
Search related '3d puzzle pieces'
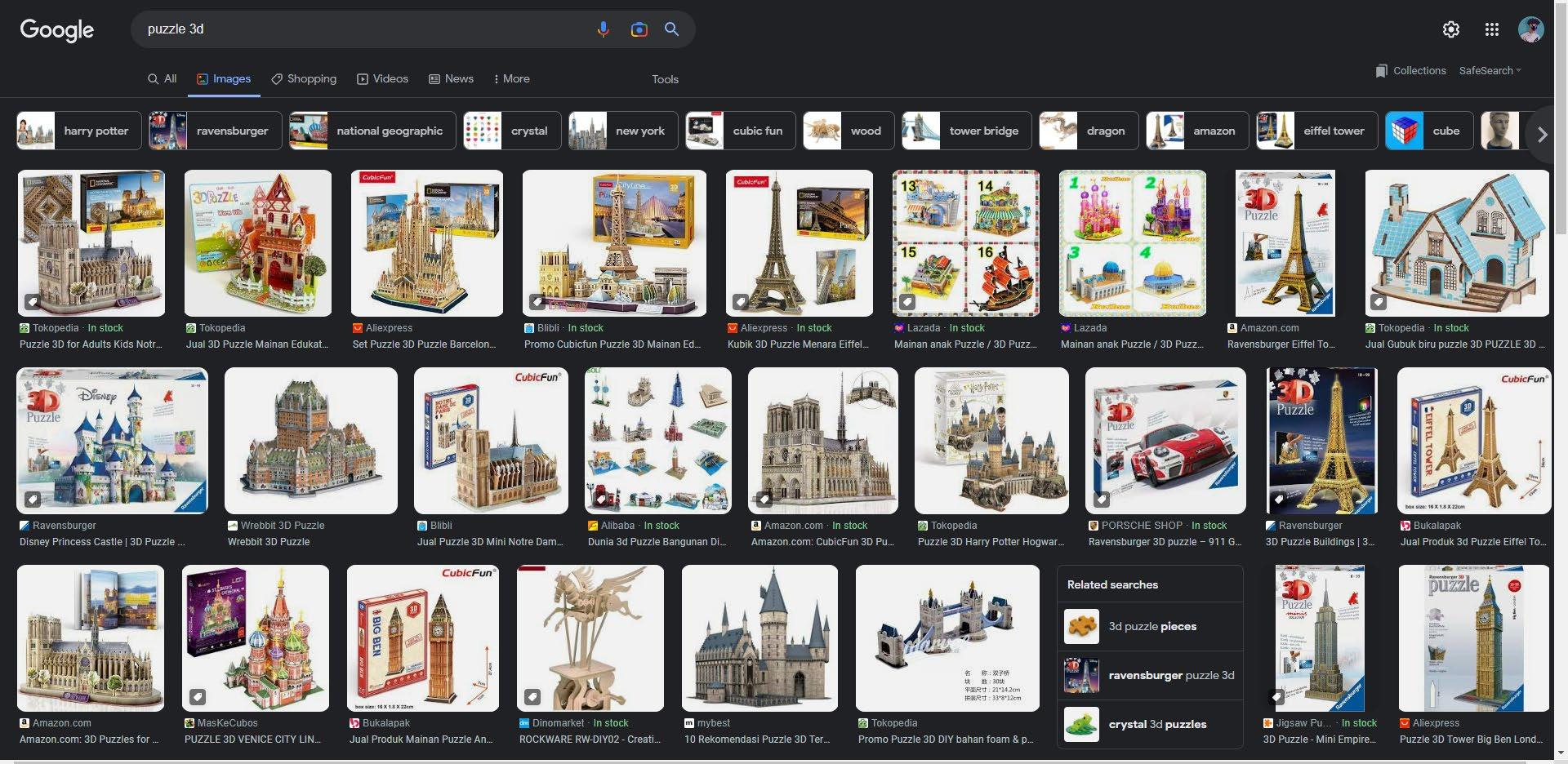pyautogui.click(x=1150, y=627)
